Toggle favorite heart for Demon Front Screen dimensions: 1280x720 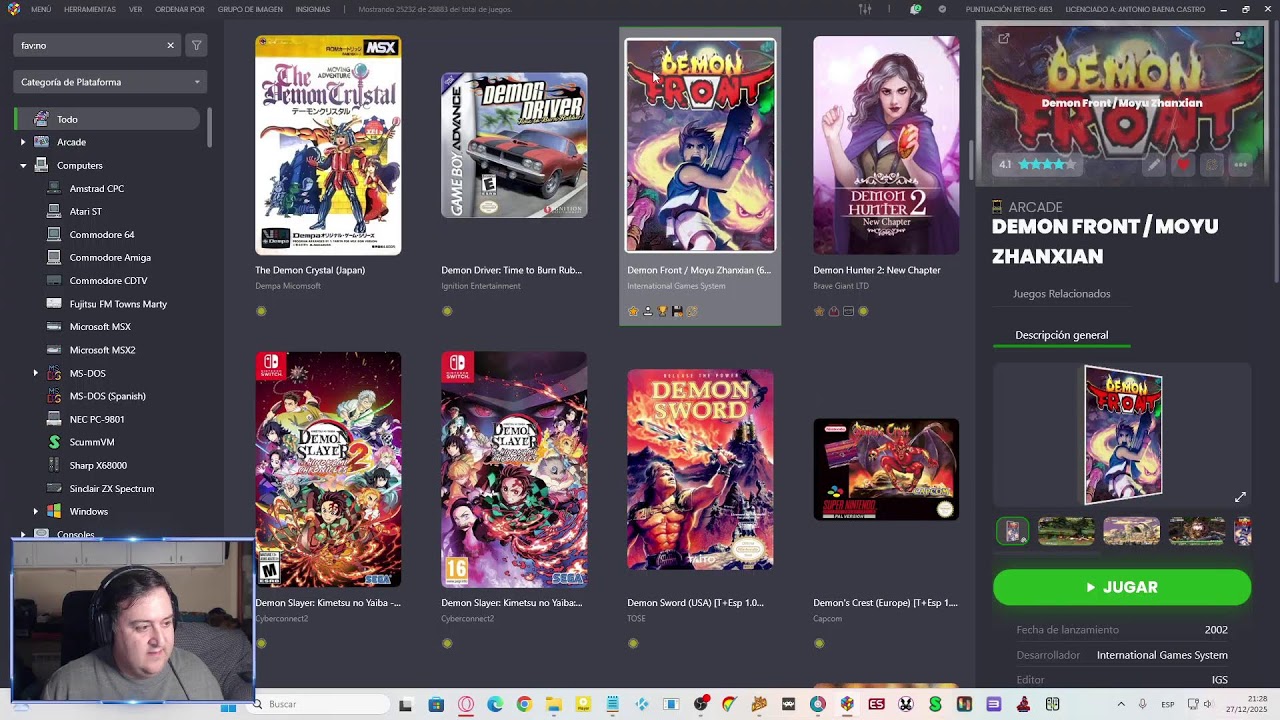pos(1183,165)
